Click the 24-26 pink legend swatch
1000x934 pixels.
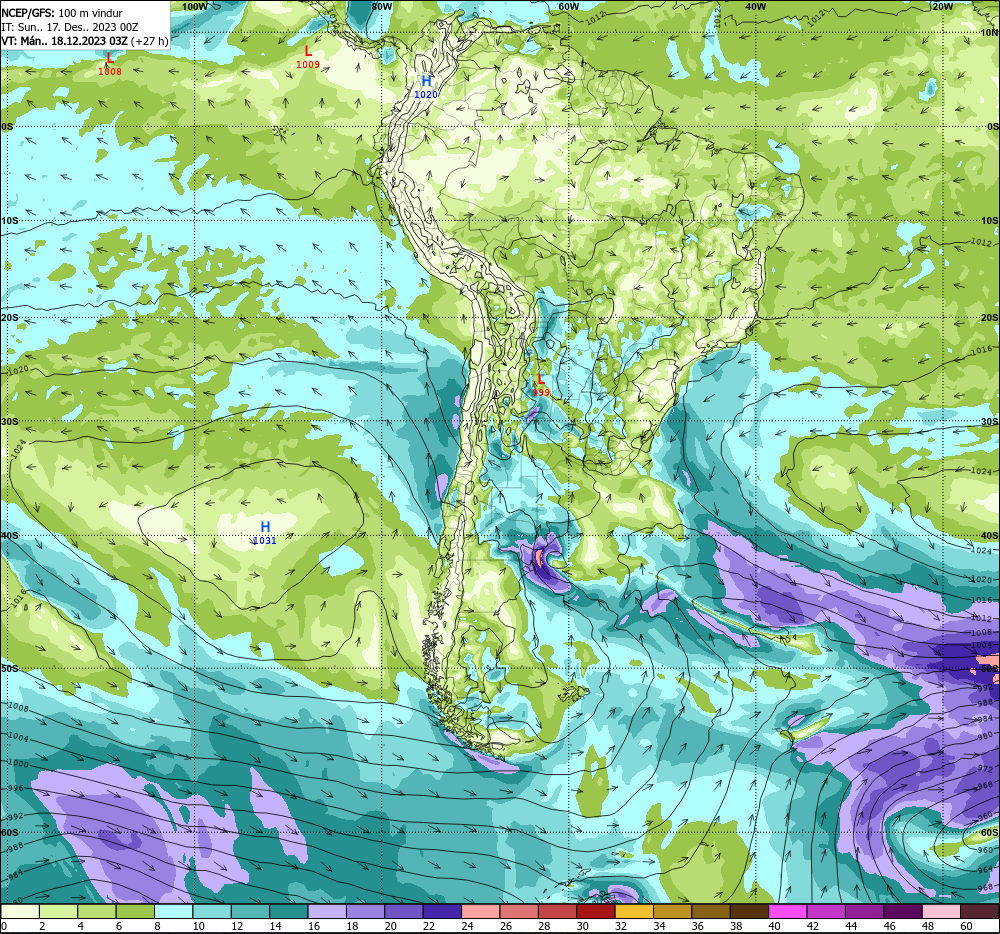[x=480, y=911]
